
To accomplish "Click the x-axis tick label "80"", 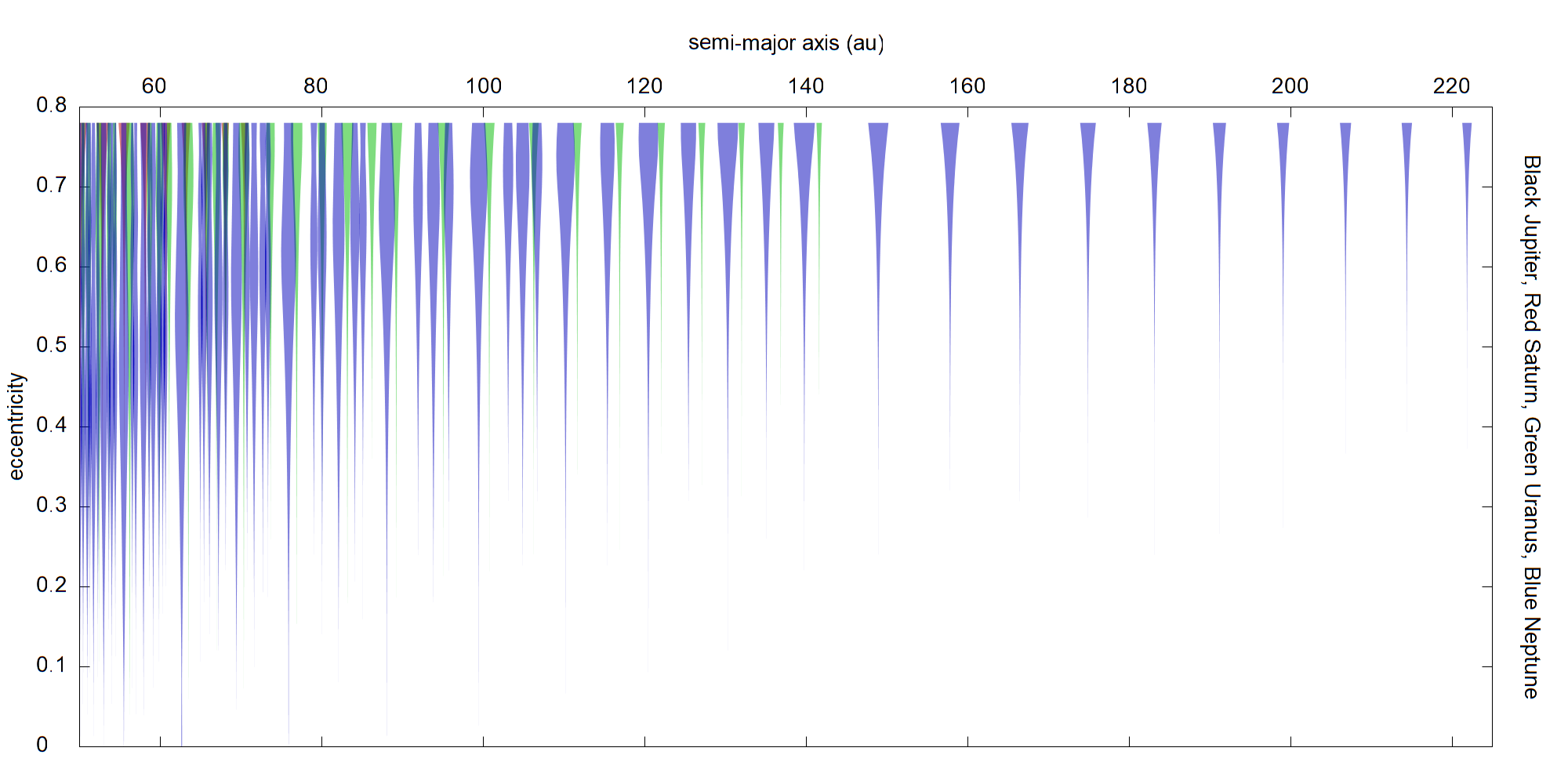I will point(315,86).
